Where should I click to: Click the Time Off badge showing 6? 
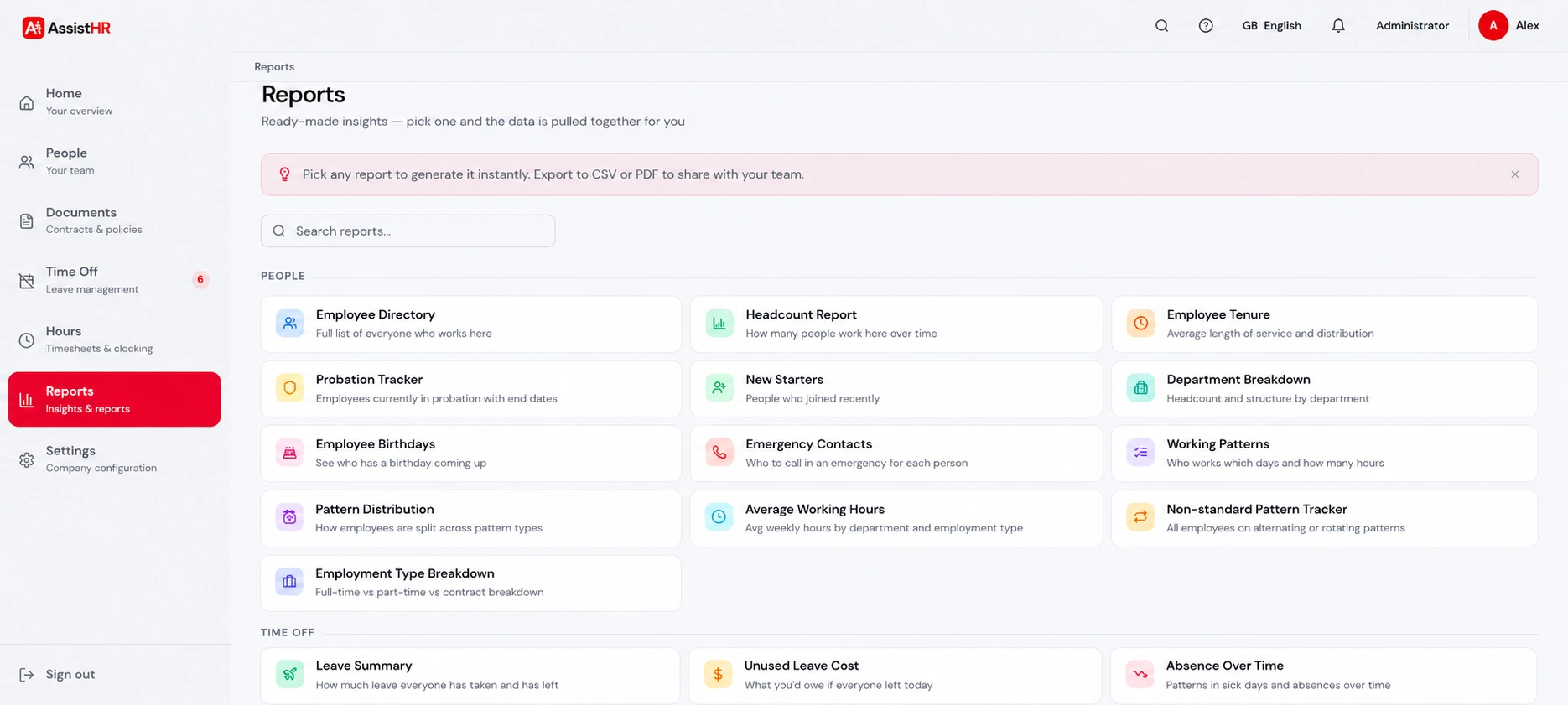(200, 280)
